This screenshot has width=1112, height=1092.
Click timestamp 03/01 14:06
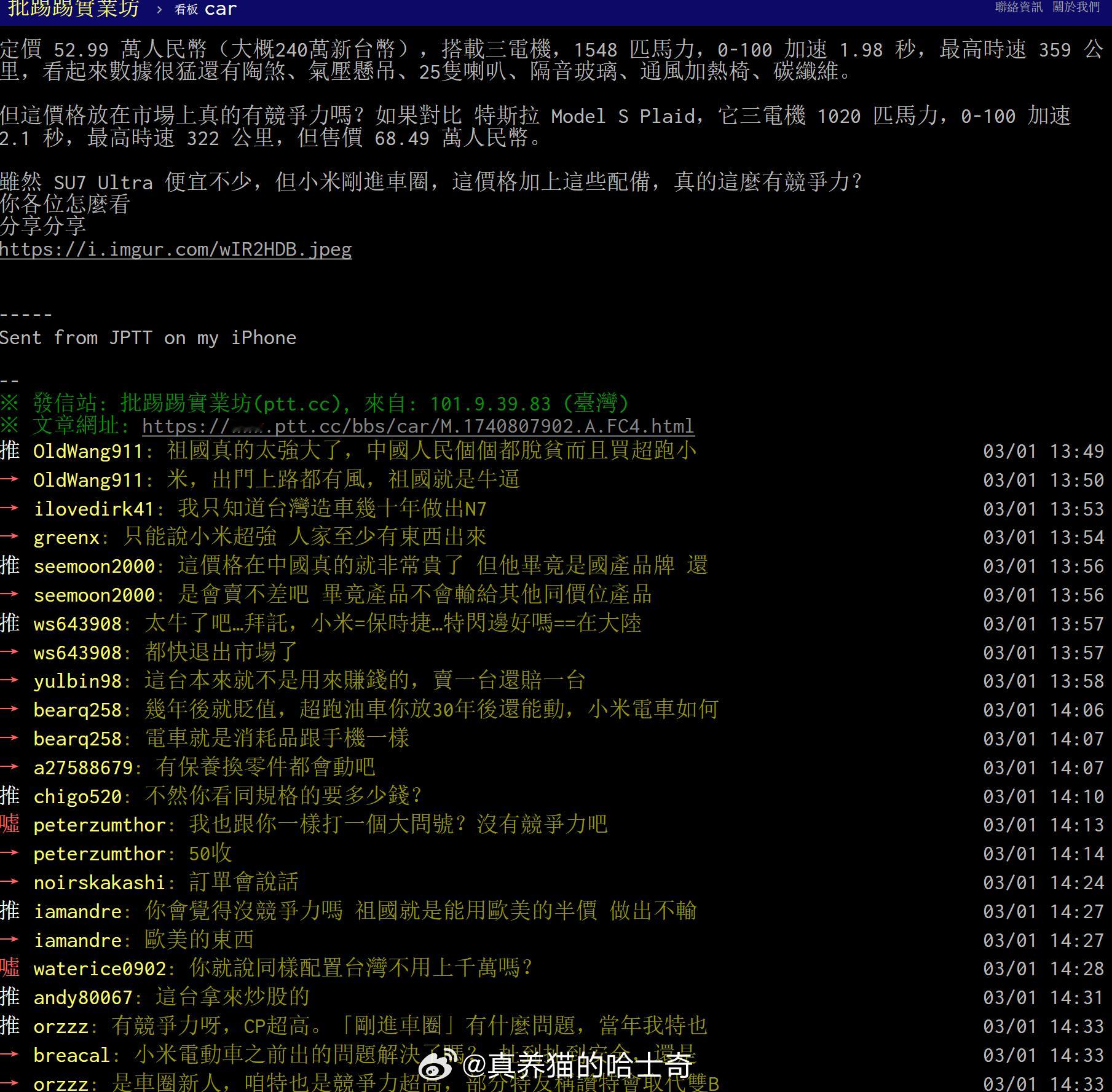point(1043,710)
